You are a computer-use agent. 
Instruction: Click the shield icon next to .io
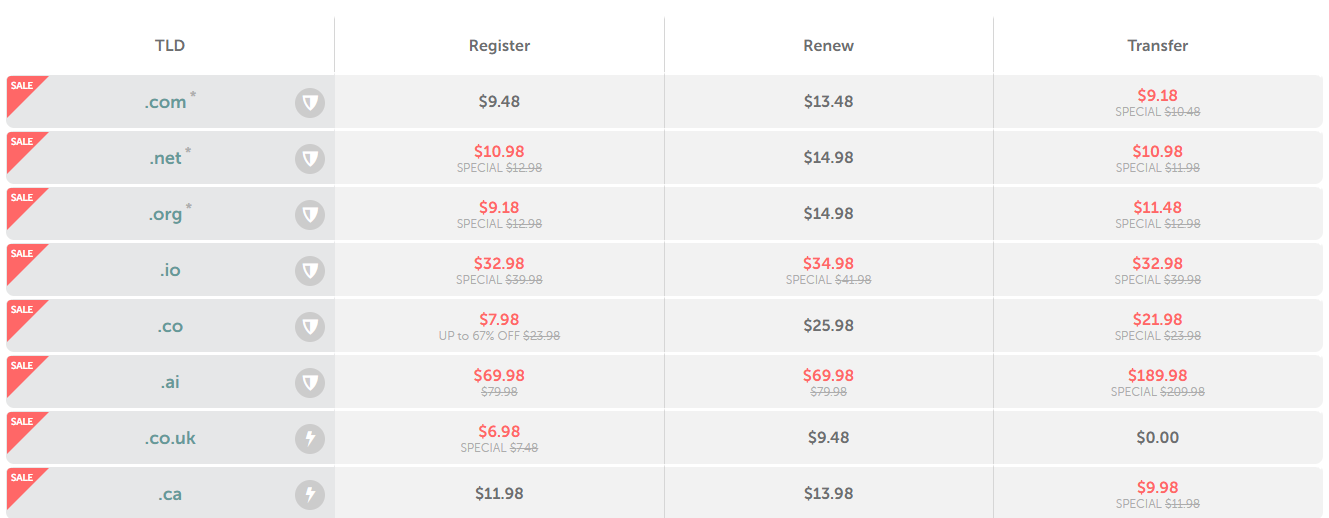click(310, 270)
